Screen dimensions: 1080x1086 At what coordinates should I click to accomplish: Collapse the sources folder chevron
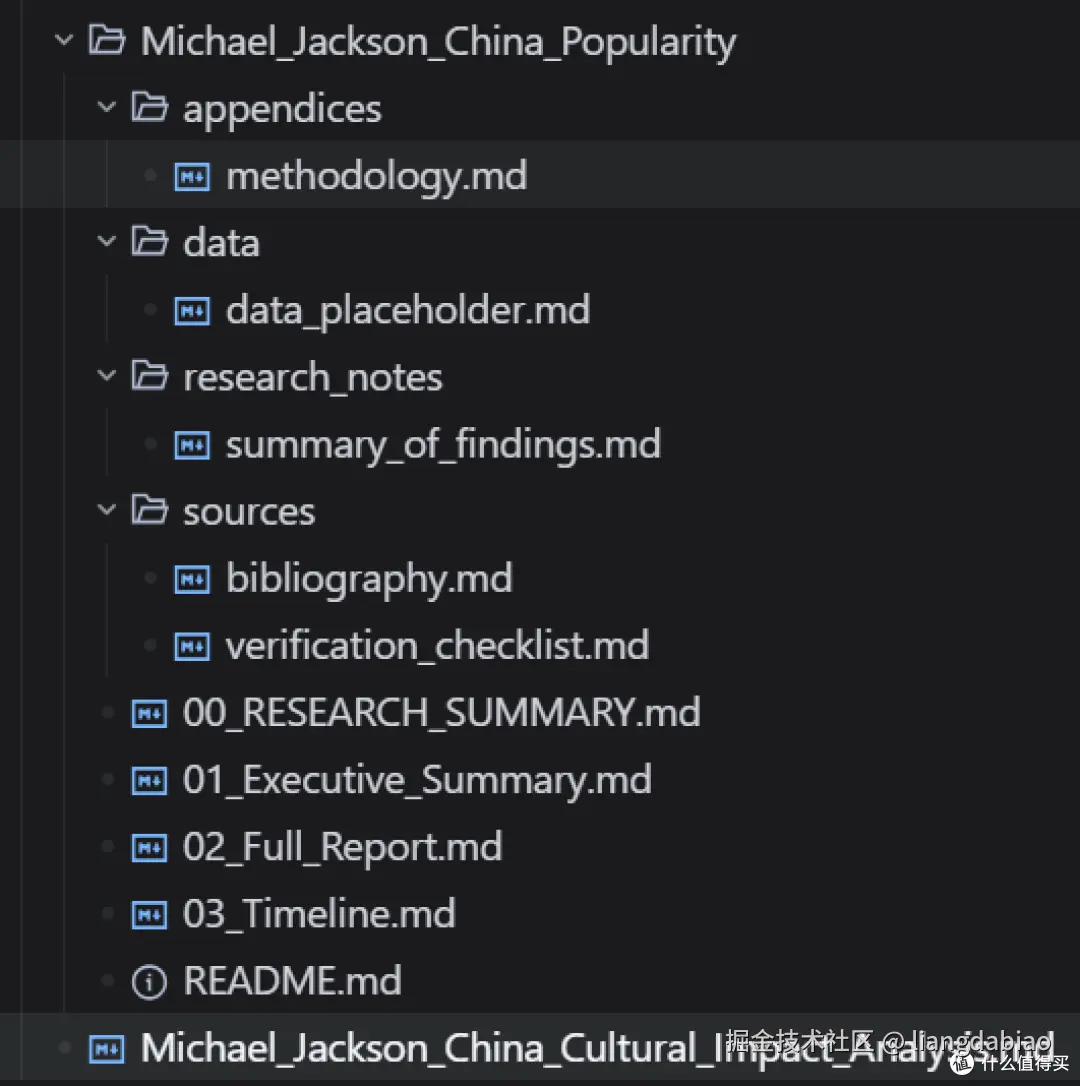coord(106,510)
